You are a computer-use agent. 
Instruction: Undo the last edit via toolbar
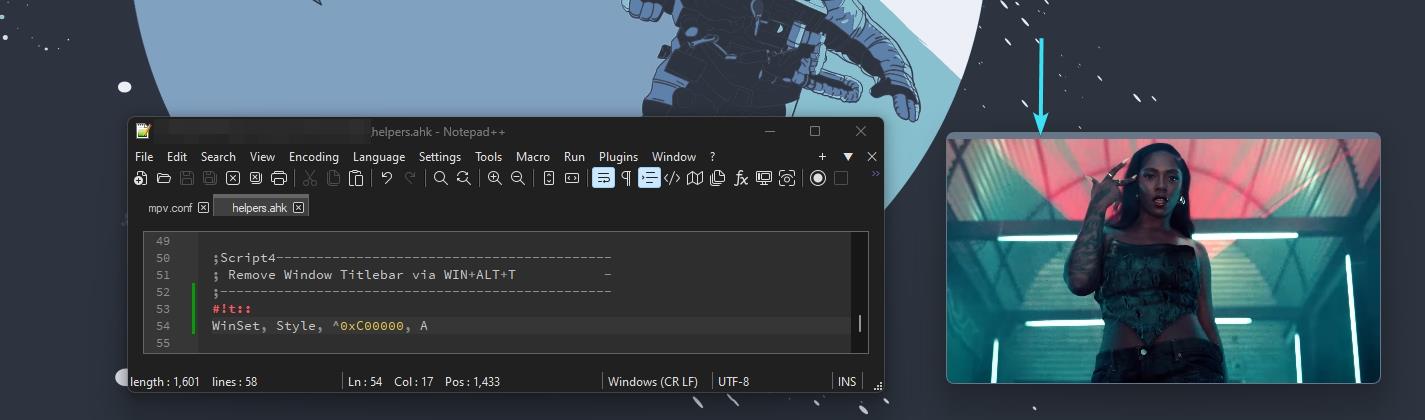pos(387,178)
